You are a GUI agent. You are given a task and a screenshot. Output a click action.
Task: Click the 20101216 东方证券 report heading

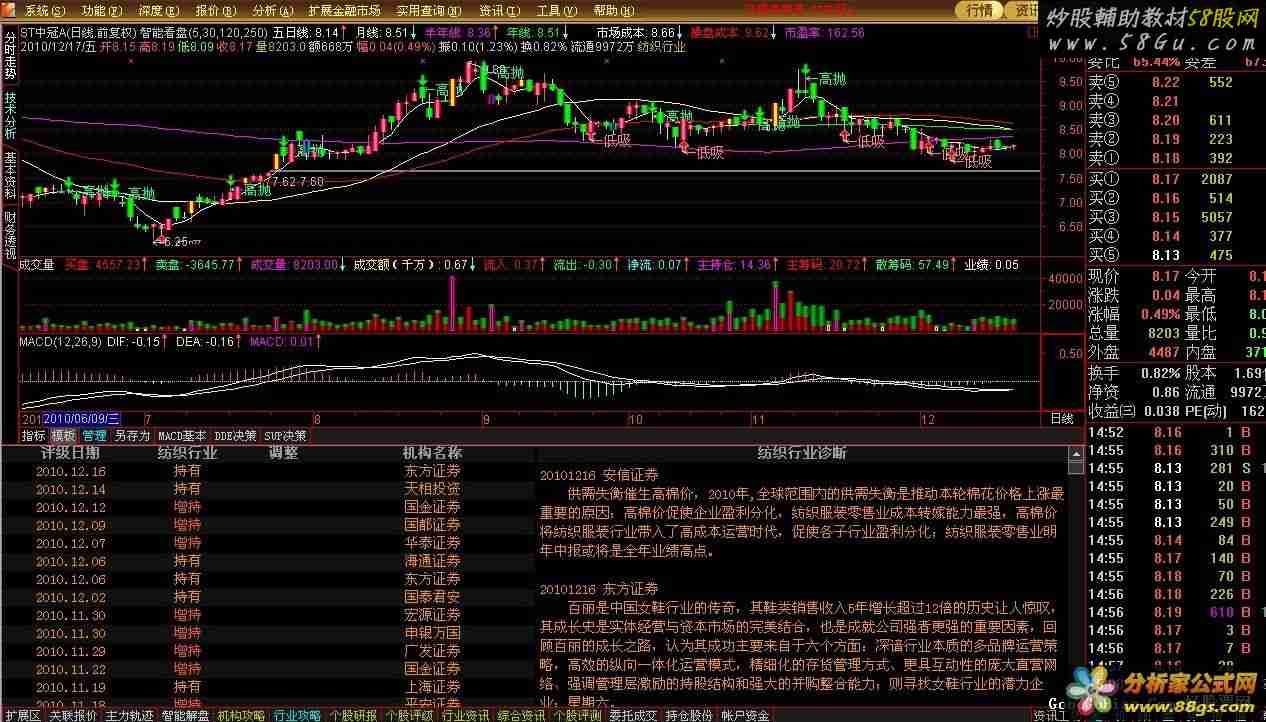click(599, 588)
